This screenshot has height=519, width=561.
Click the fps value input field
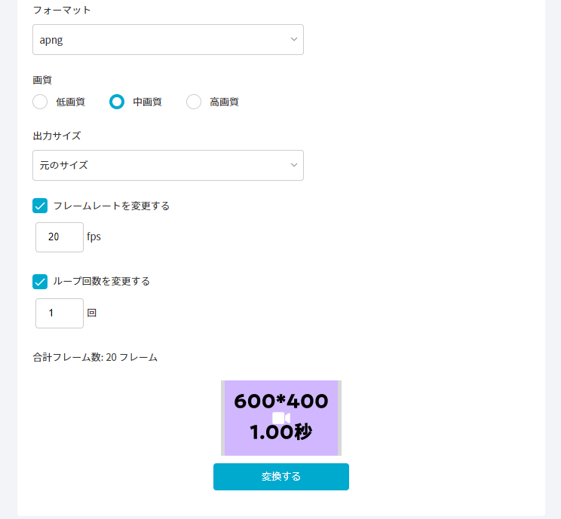click(x=59, y=237)
